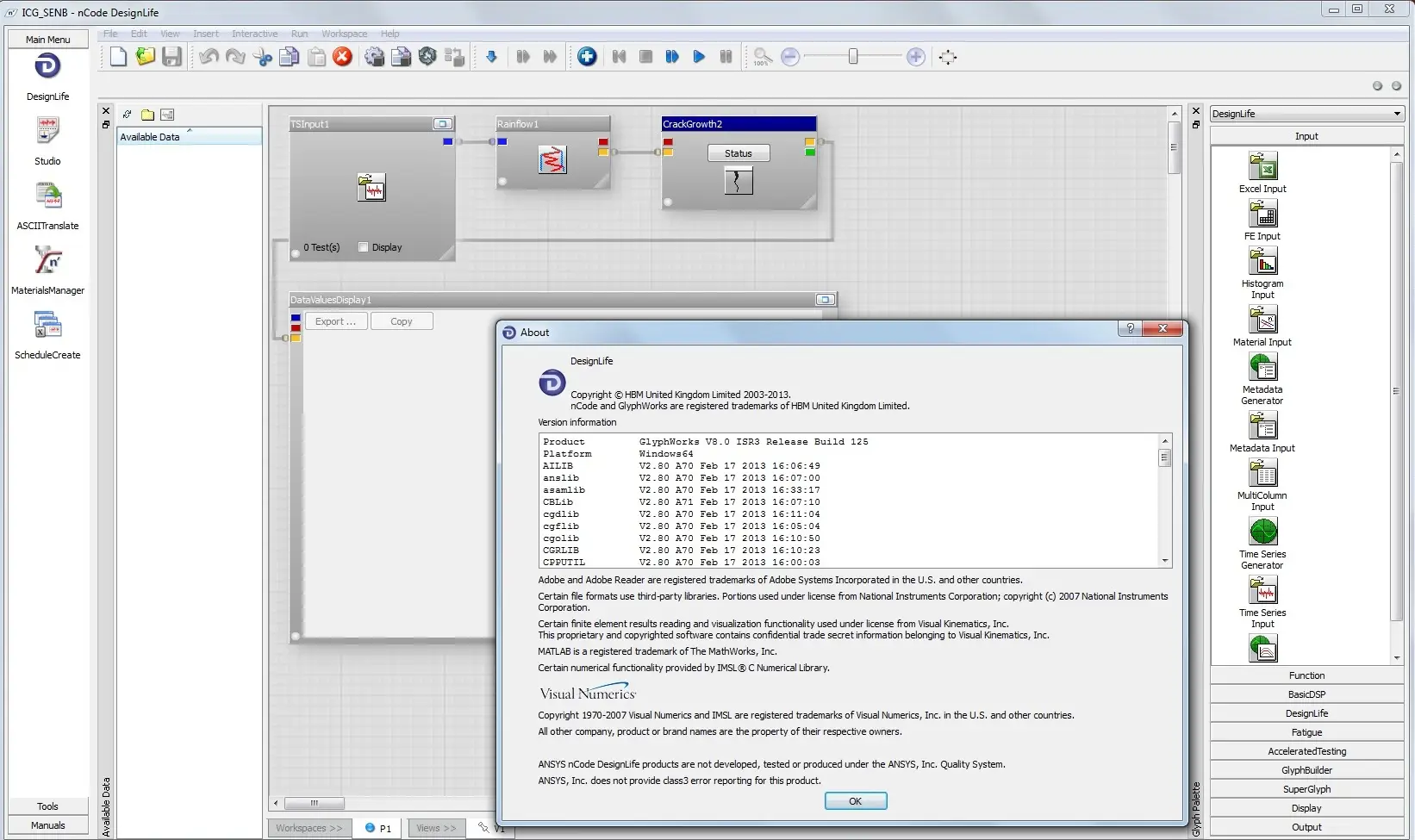Click the Cut scissors icon
Image resolution: width=1415 pixels, height=840 pixels.
262,57
